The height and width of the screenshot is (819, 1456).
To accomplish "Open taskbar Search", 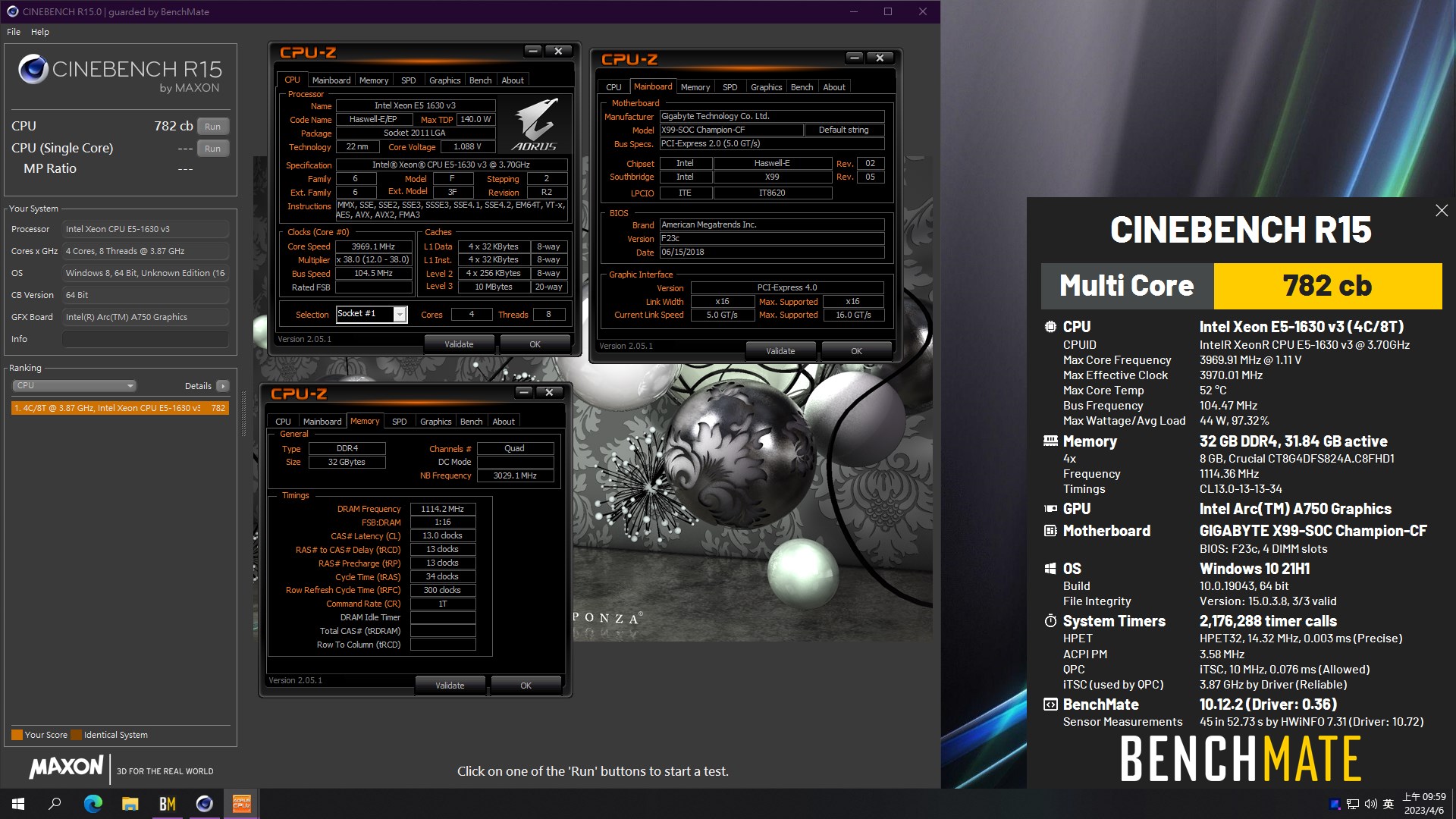I will pyautogui.click(x=55, y=804).
